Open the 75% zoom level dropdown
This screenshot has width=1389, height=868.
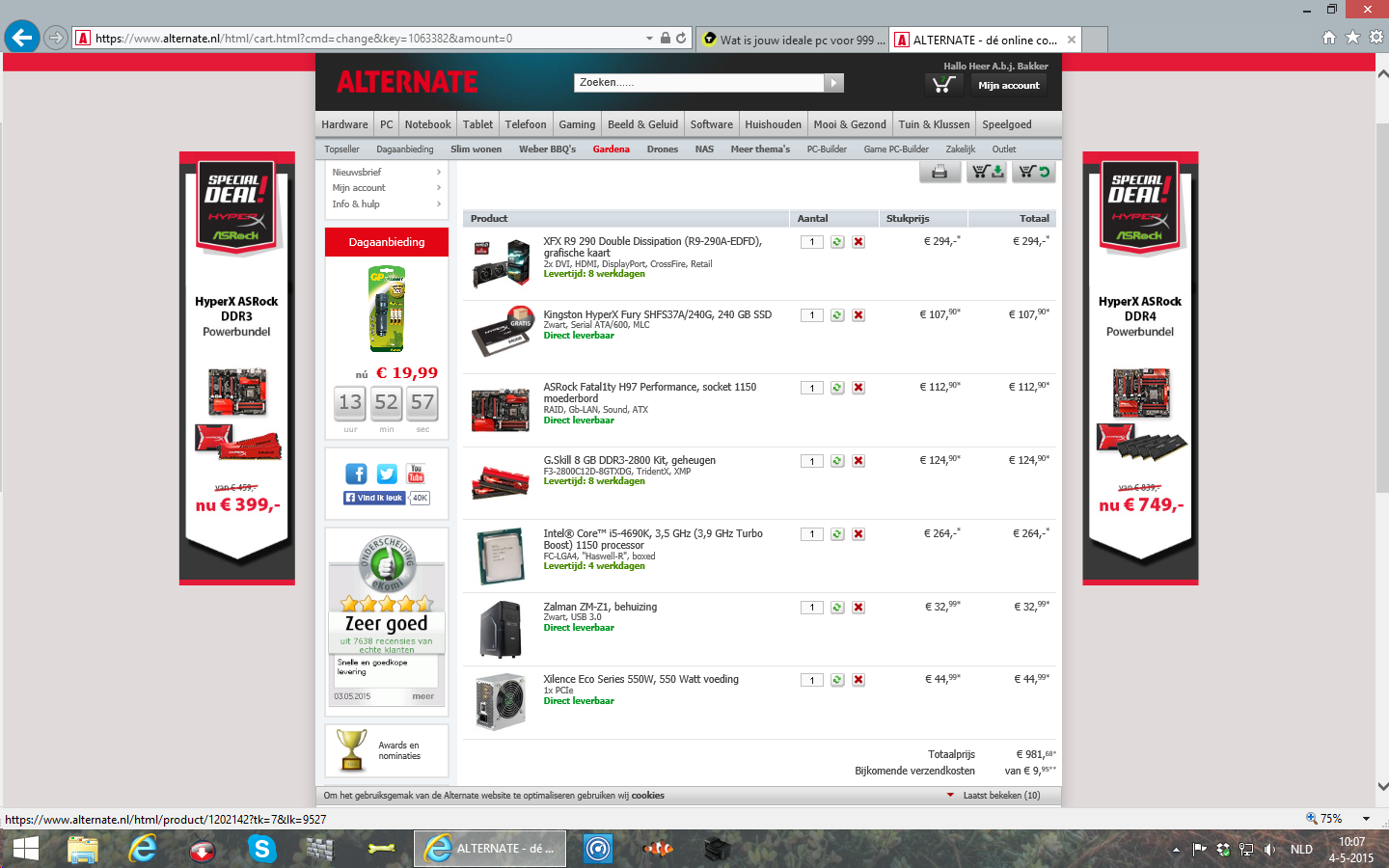(1366, 819)
